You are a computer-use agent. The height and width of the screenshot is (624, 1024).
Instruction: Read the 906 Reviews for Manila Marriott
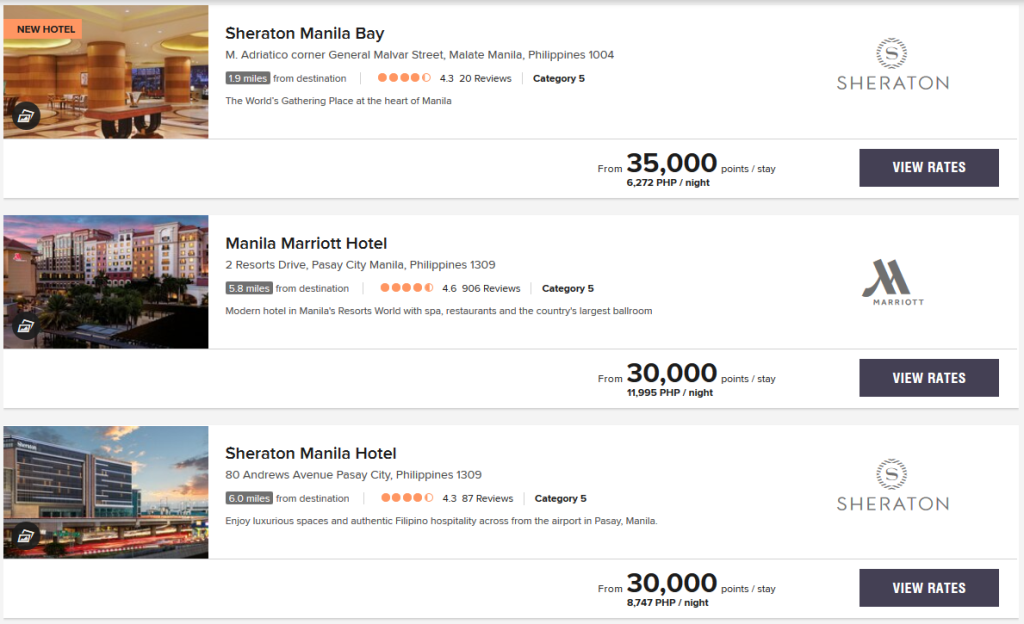(491, 288)
